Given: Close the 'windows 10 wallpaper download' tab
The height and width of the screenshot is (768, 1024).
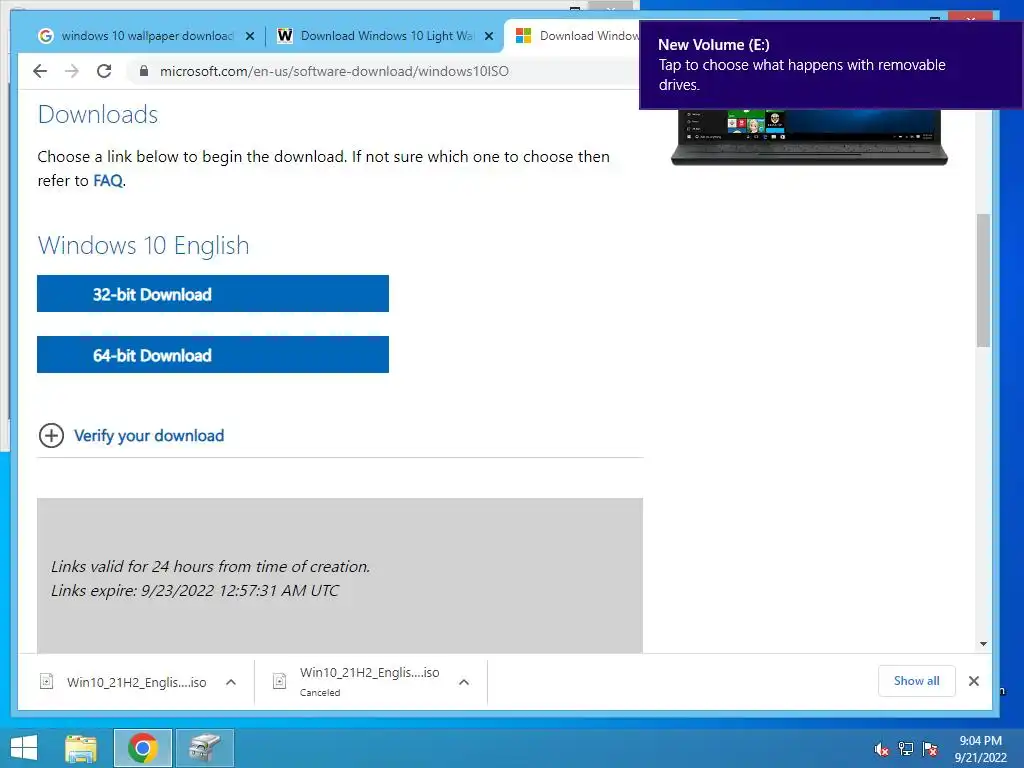Looking at the screenshot, I should point(249,37).
